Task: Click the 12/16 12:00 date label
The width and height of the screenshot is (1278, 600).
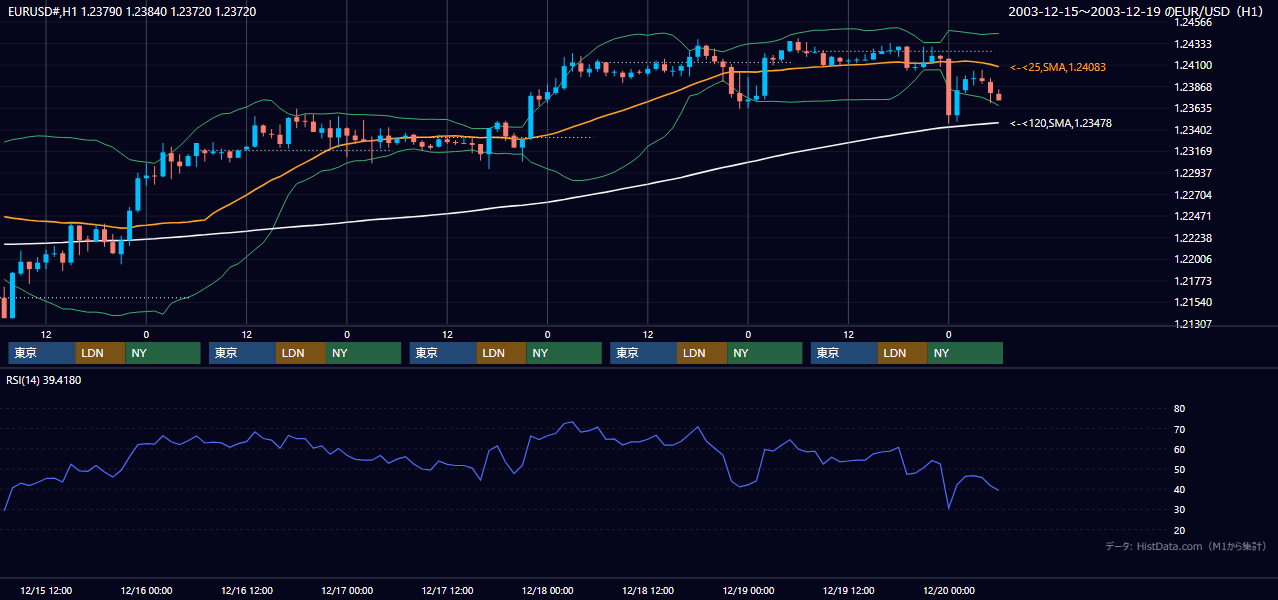Action: (x=246, y=590)
